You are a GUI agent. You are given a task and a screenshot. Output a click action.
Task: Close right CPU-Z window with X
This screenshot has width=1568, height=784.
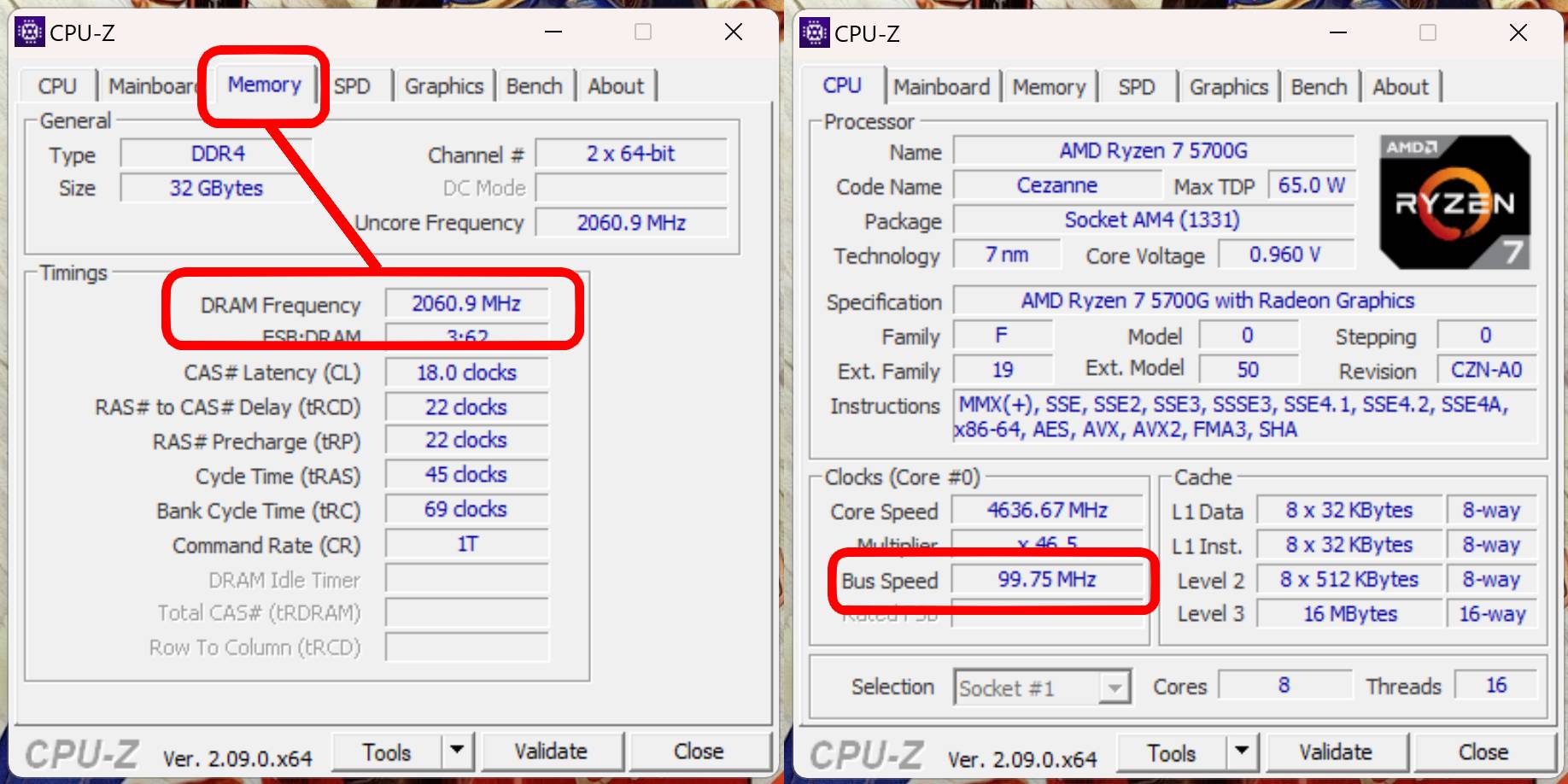(x=1518, y=33)
